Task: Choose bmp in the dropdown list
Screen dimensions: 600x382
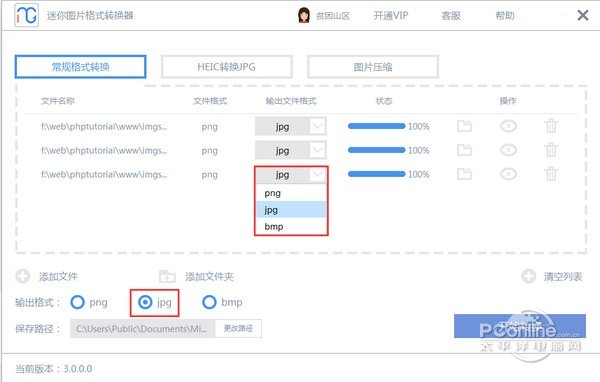Action: (x=291, y=226)
